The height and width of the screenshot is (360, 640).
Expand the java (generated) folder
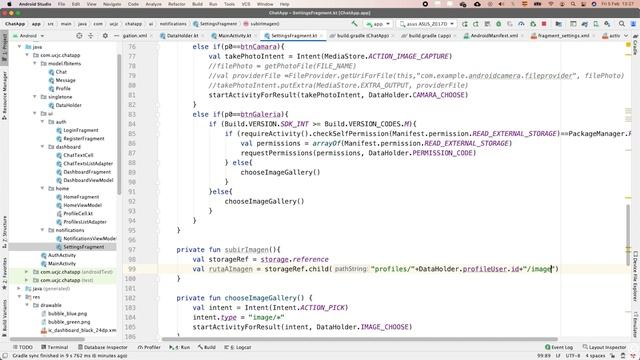coord(19,289)
